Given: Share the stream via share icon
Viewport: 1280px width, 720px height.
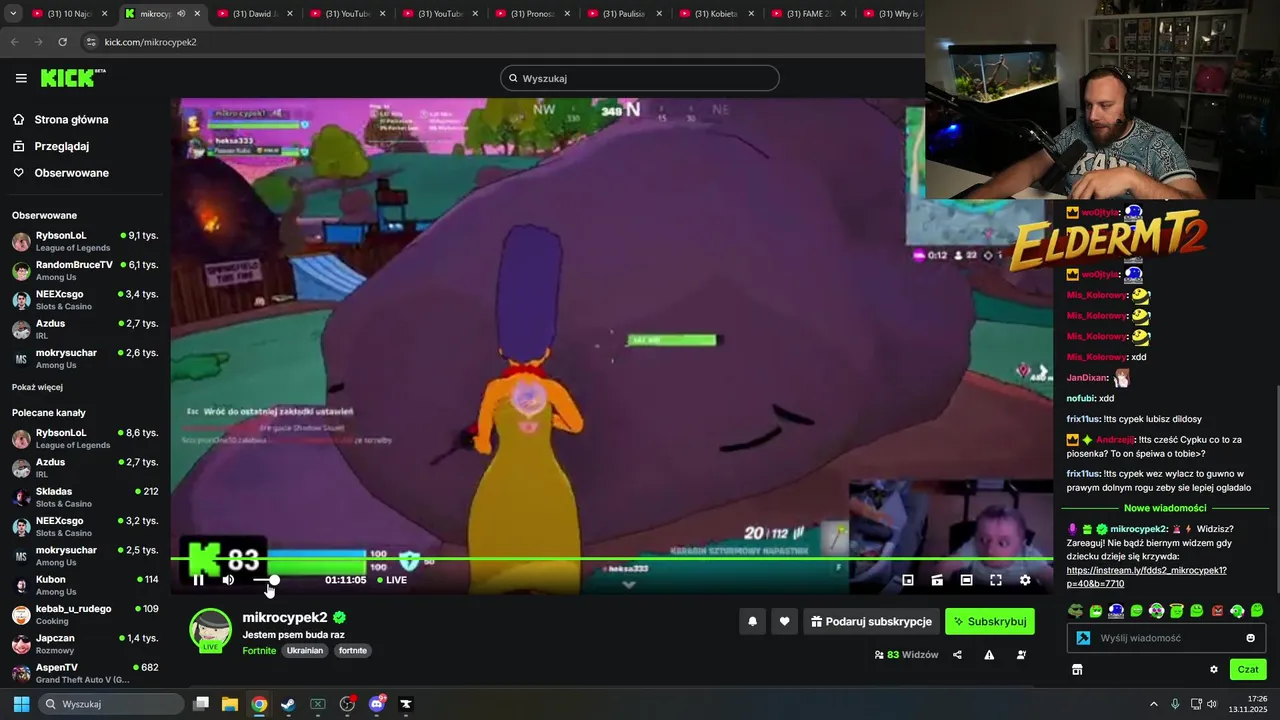Looking at the screenshot, I should (x=958, y=655).
